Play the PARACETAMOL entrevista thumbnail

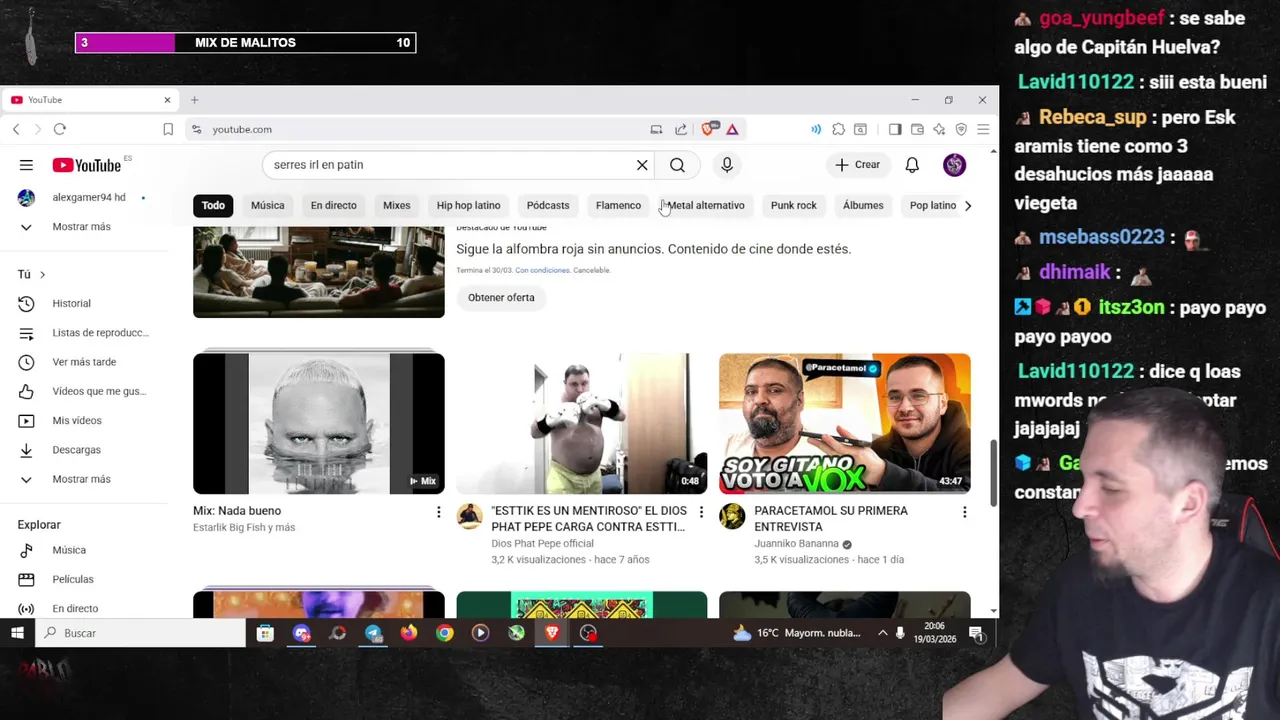(844, 423)
